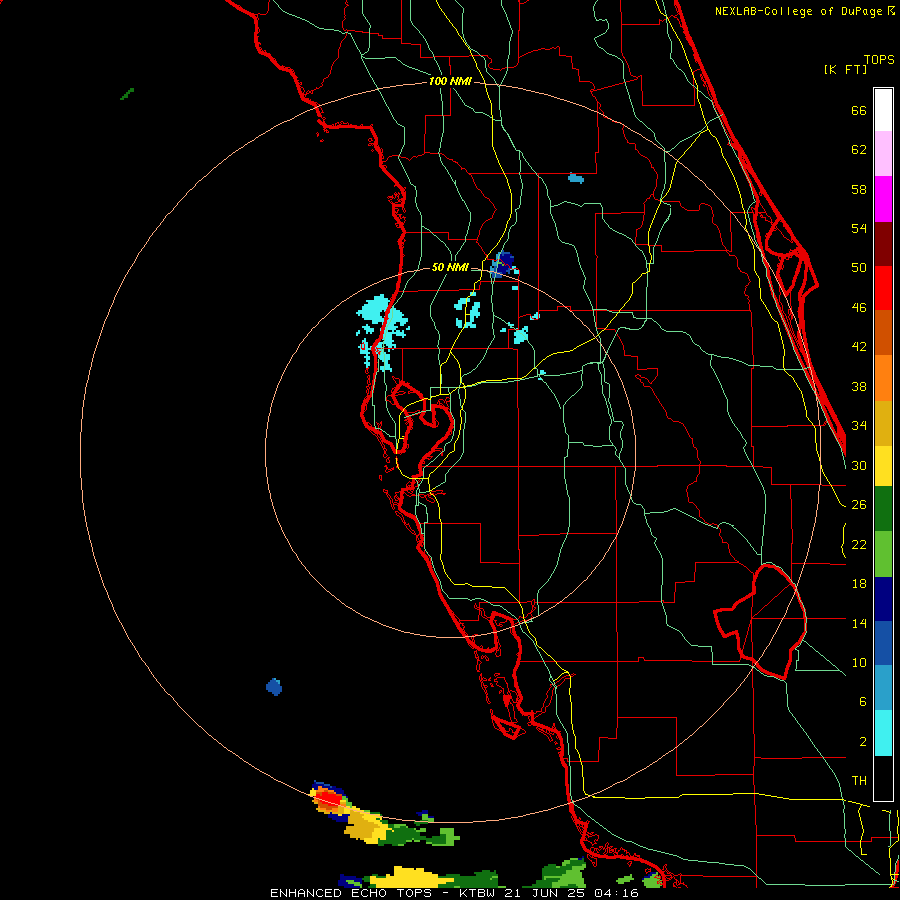Image resolution: width=900 pixels, height=900 pixels.
Task: Click the white swatch in the tops legend
Action: [x=883, y=110]
